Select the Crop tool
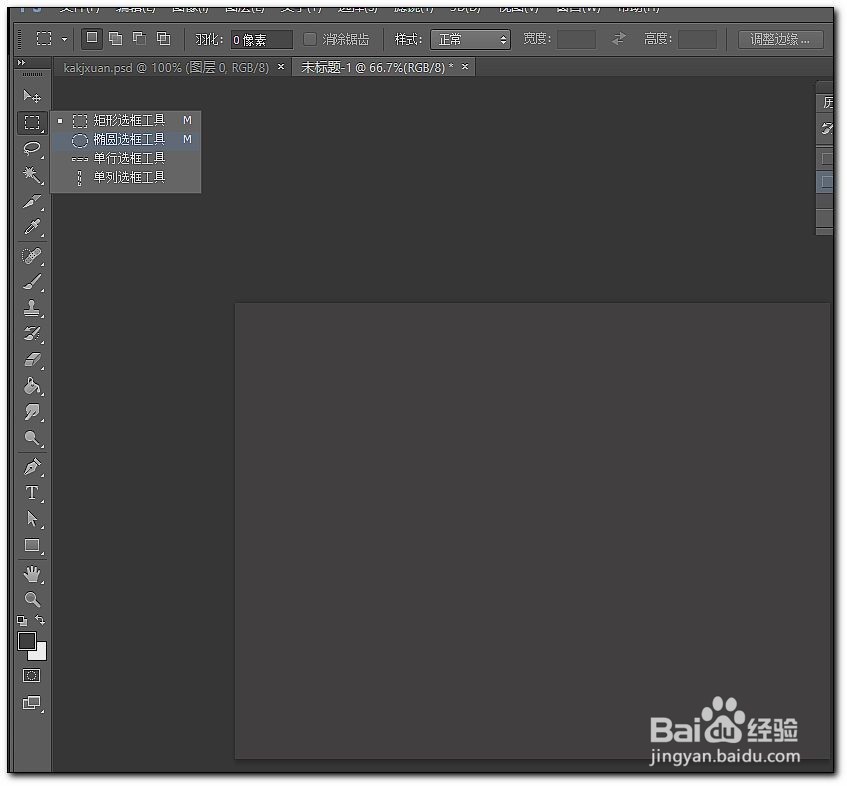Image resolution: width=847 pixels, height=786 pixels. [32, 201]
